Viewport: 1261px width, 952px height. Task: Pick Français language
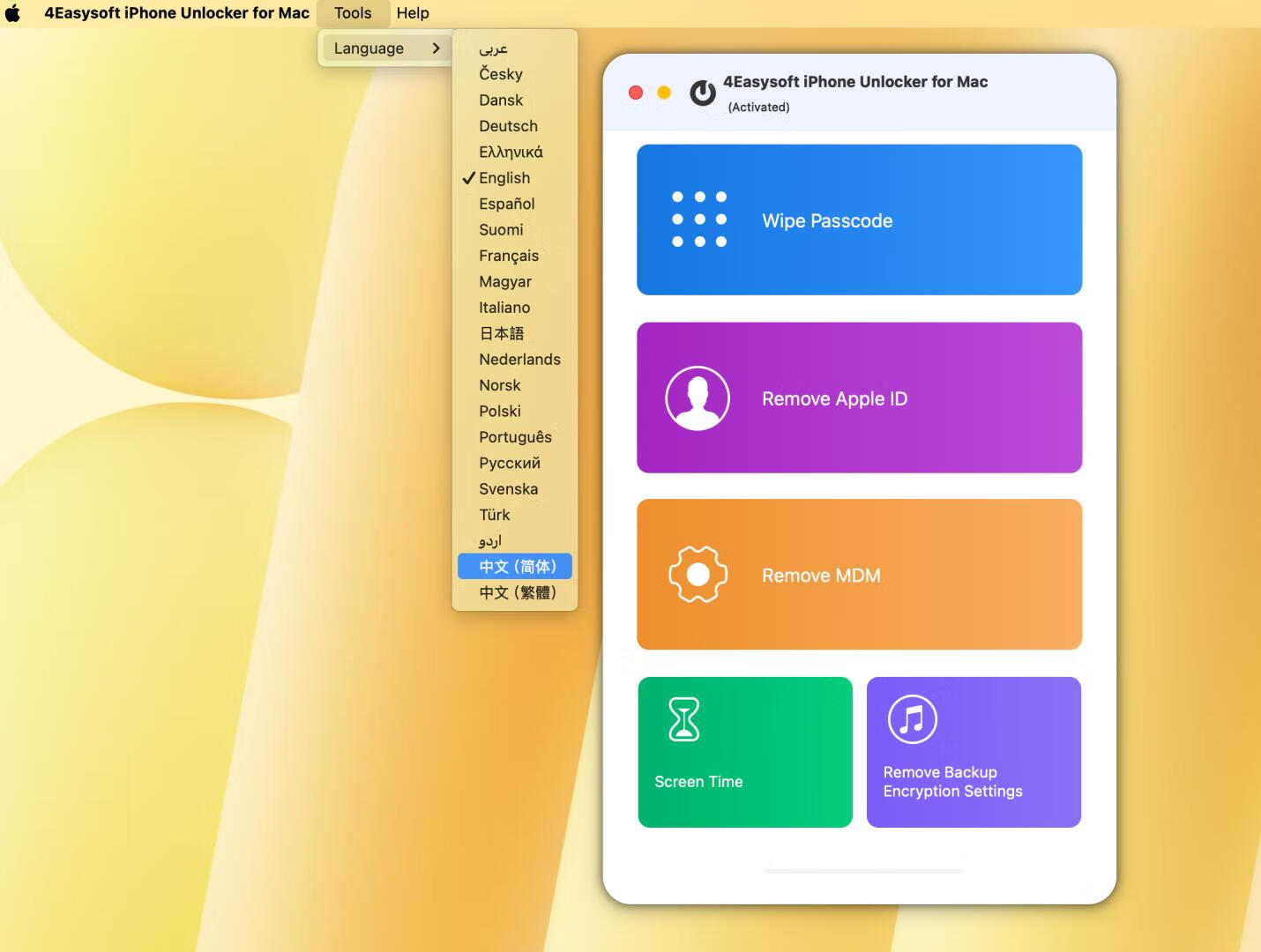tap(515, 256)
